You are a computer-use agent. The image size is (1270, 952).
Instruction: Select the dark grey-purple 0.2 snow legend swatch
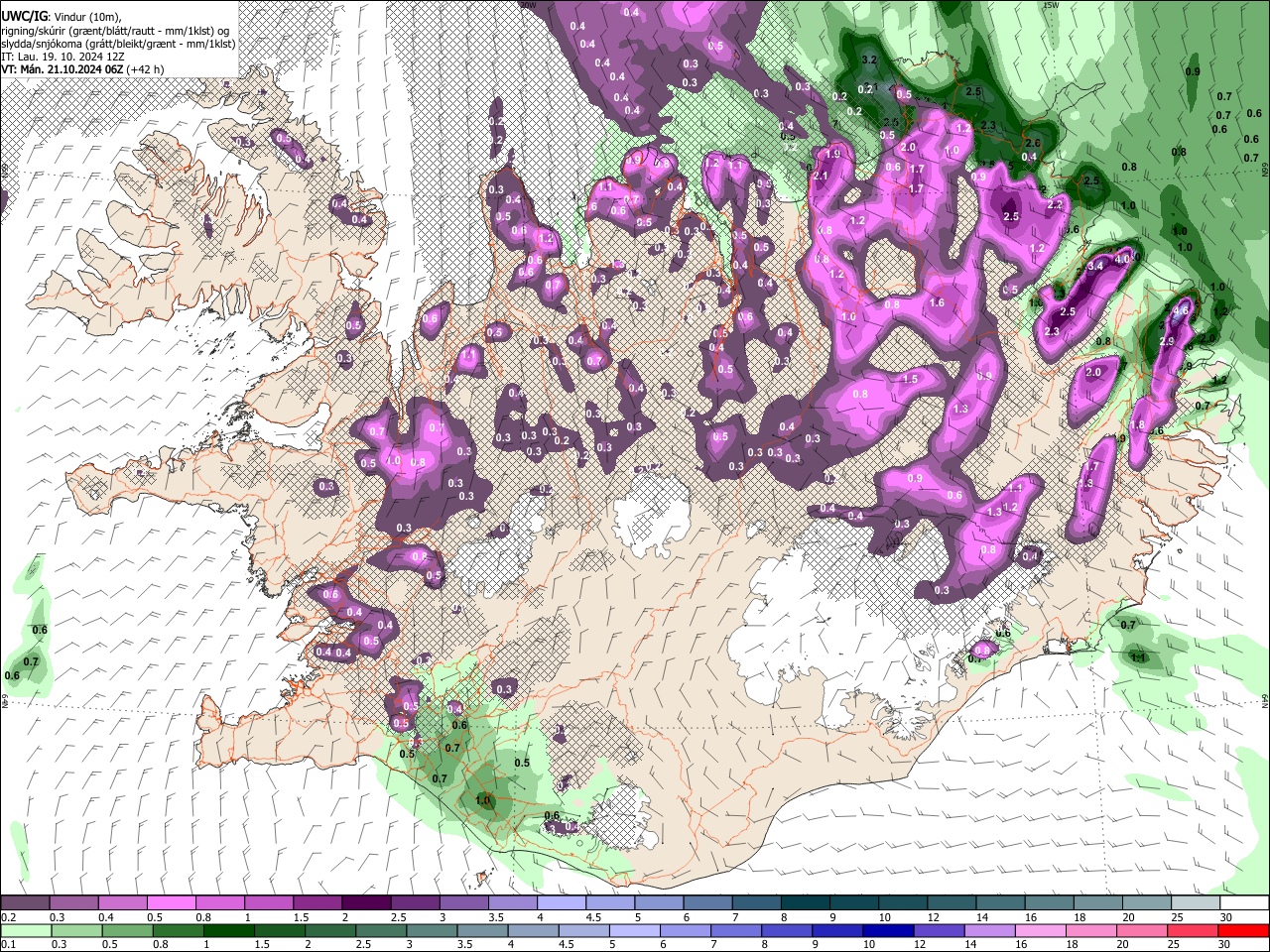(x=25, y=903)
